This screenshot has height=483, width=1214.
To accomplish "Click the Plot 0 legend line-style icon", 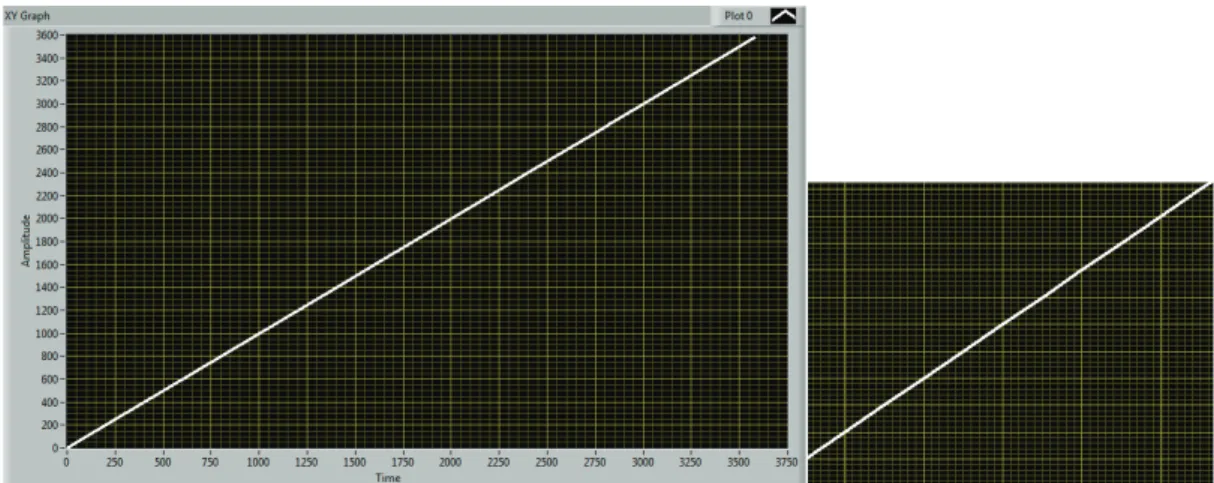I will (x=785, y=16).
